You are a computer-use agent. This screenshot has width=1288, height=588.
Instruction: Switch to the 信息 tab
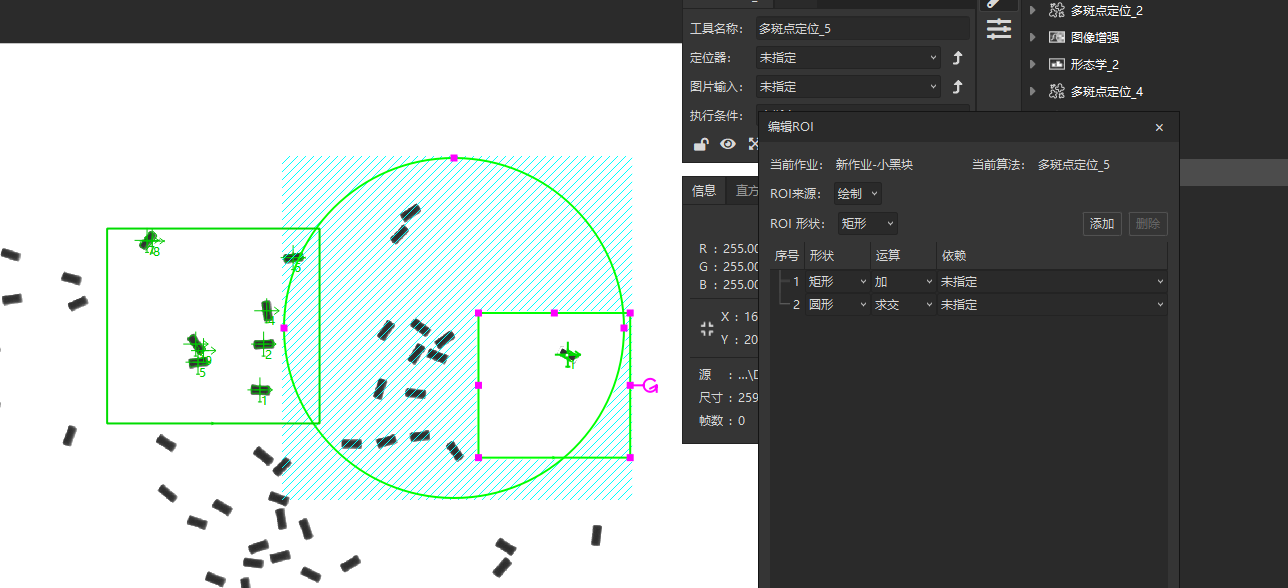pyautogui.click(x=704, y=191)
